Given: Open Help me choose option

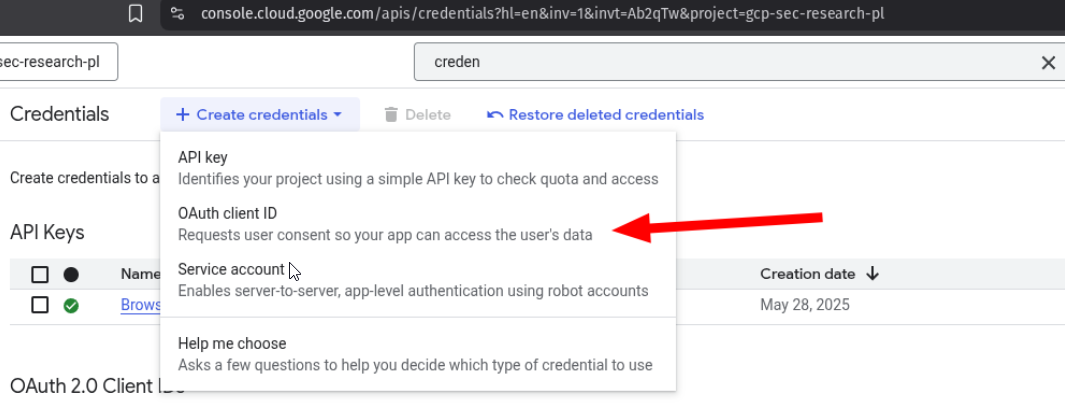Looking at the screenshot, I should (418, 354).
